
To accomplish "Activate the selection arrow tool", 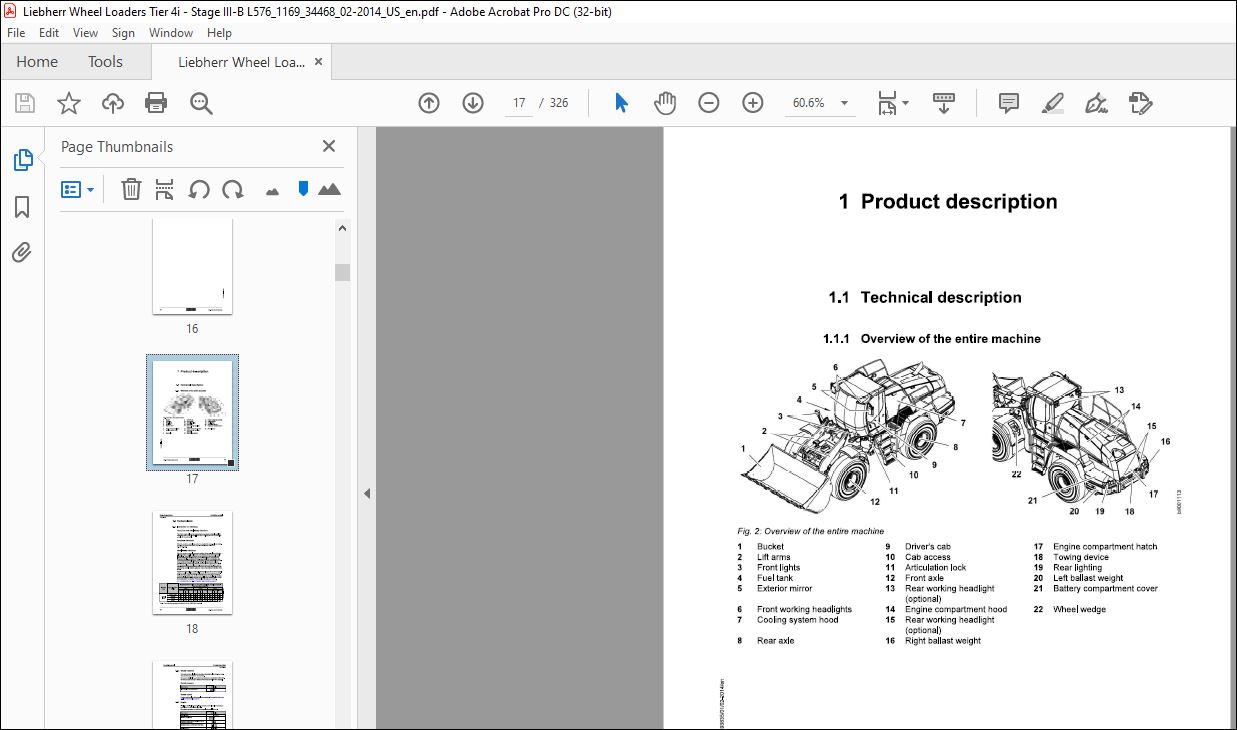I will (x=621, y=102).
